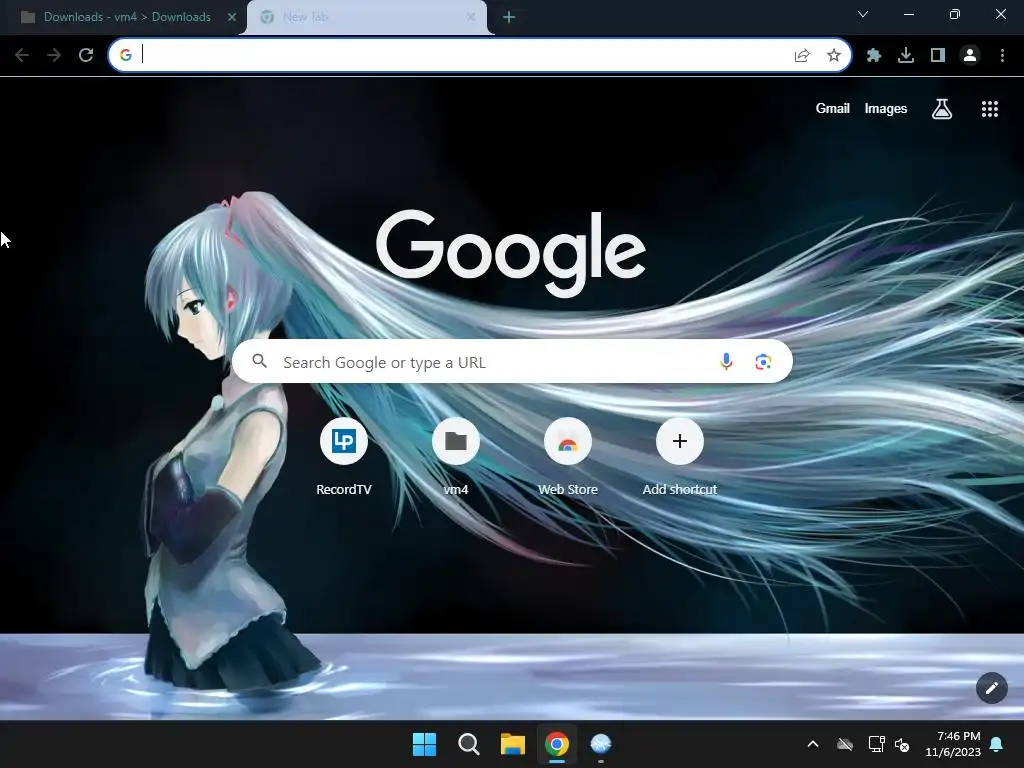Viewport: 1024px width, 768px height.
Task: Open the profile avatar menu
Action: coord(970,56)
